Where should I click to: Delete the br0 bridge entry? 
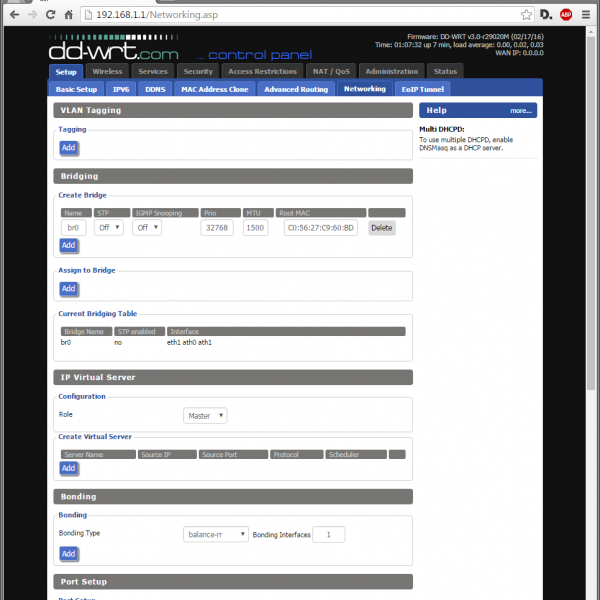[381, 228]
